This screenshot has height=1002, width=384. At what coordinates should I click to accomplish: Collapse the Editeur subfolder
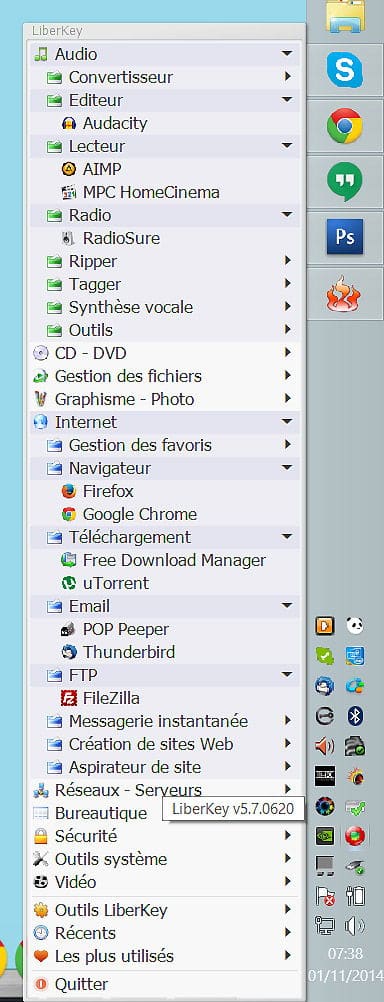[x=164, y=100]
